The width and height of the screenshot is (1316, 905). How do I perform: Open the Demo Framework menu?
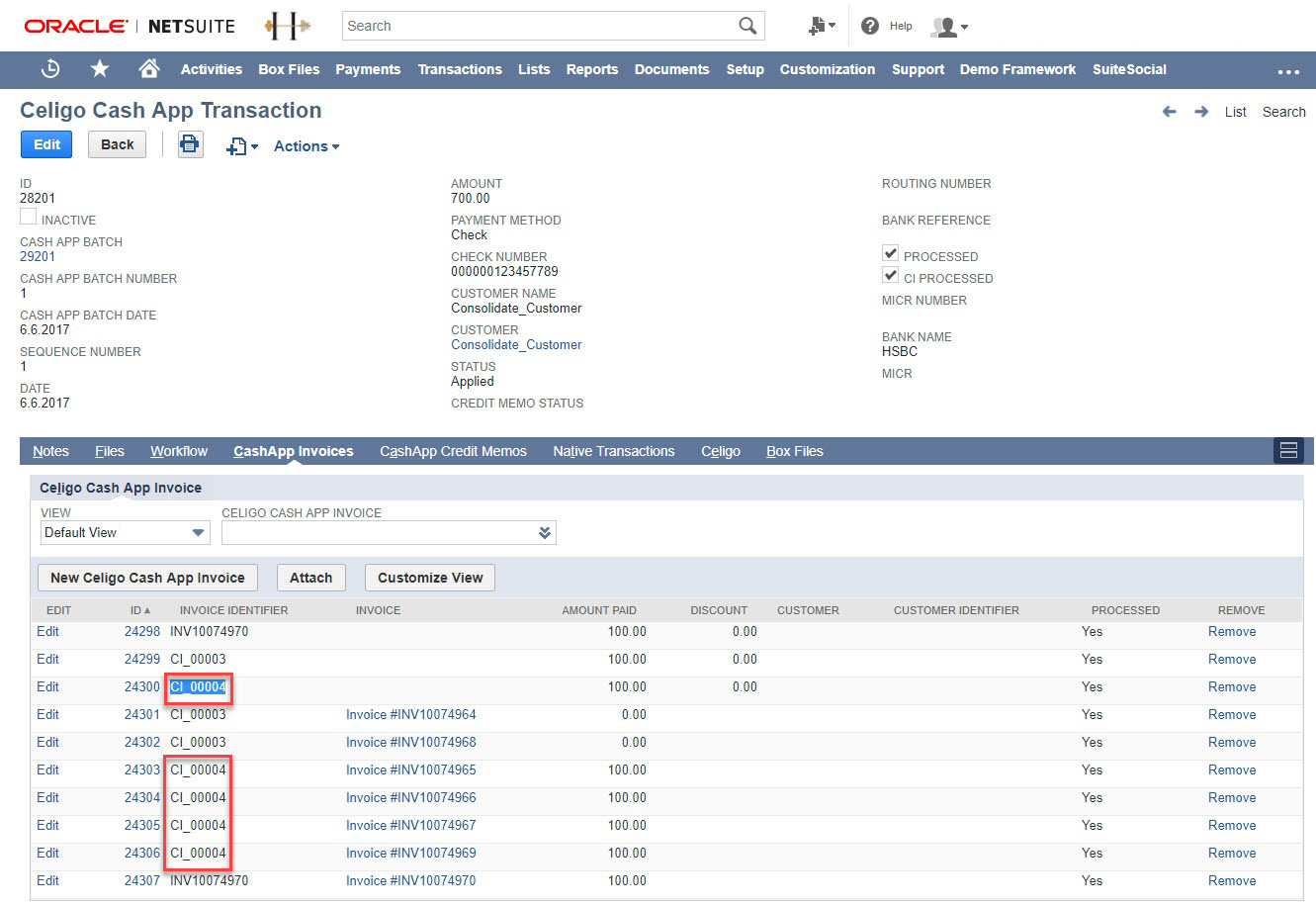[1018, 69]
